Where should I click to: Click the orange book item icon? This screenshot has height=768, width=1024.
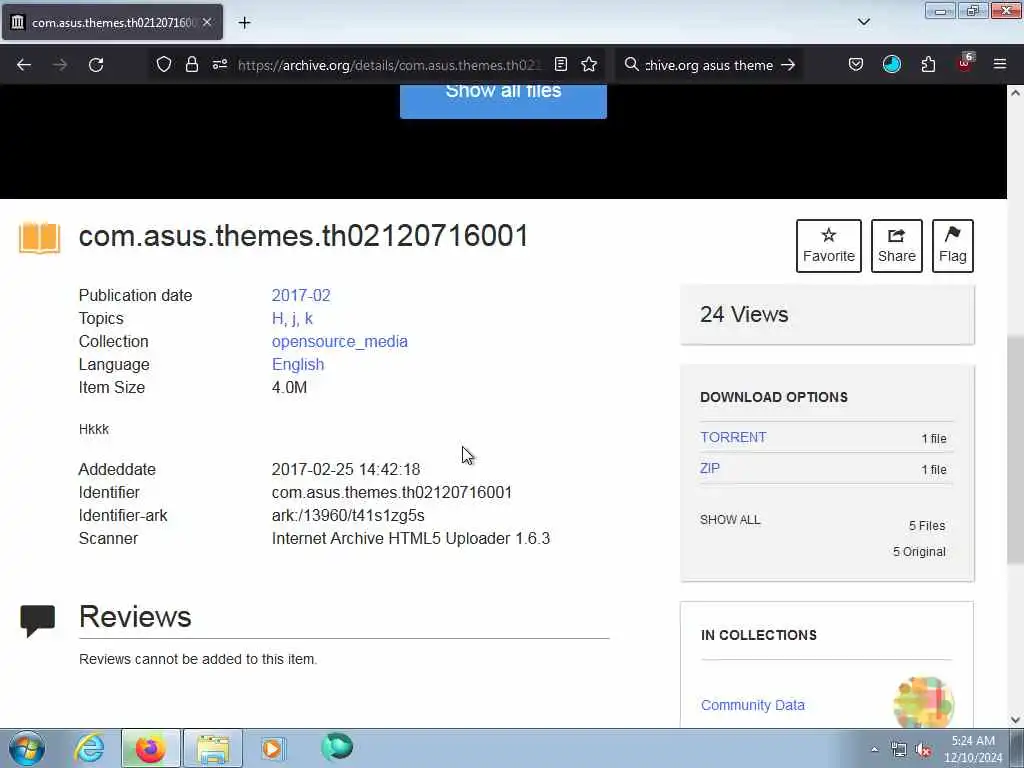click(40, 238)
